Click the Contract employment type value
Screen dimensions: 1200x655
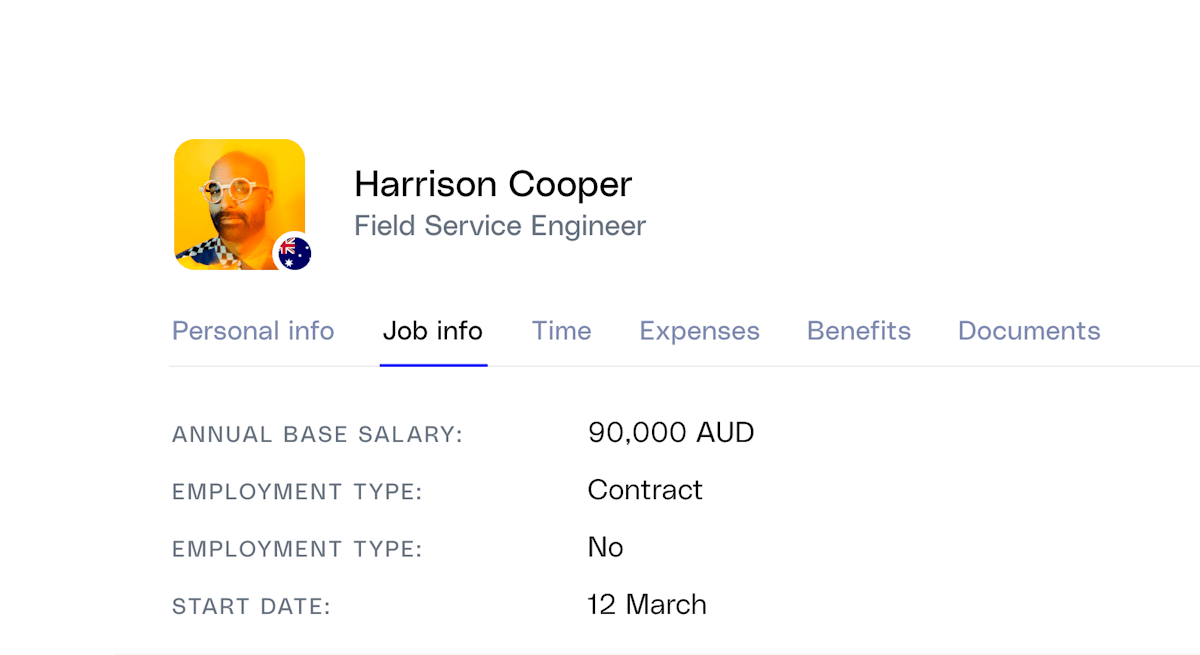(645, 490)
